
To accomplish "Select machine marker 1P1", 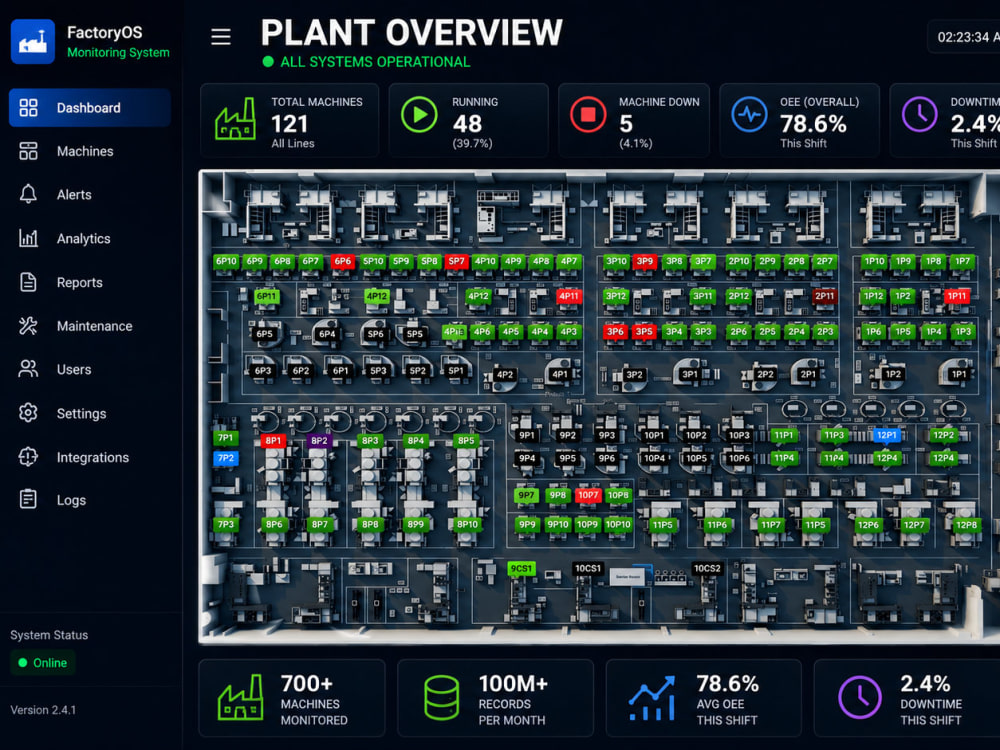I will (x=959, y=374).
